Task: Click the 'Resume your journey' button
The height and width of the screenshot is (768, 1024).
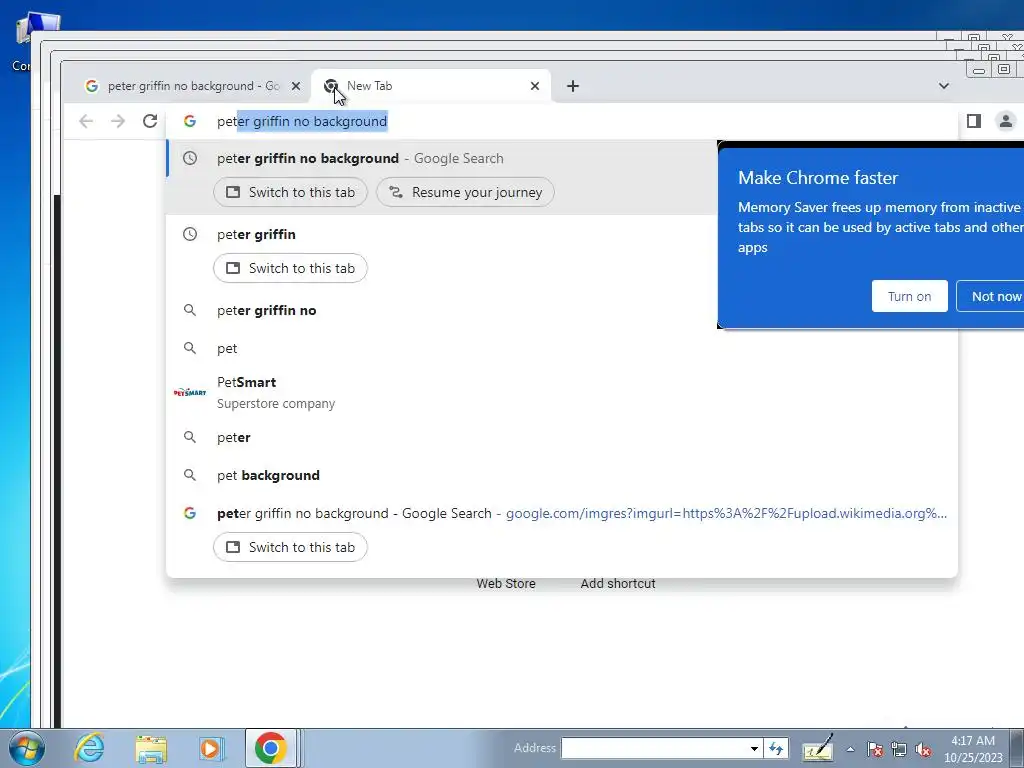Action: 465,193
